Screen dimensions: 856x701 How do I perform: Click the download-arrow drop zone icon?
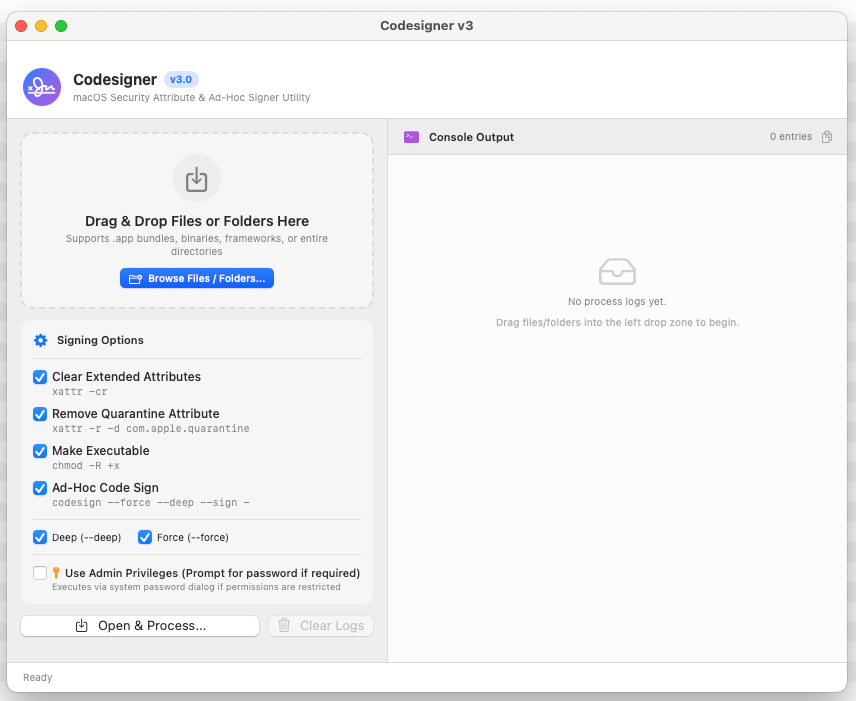(x=197, y=179)
